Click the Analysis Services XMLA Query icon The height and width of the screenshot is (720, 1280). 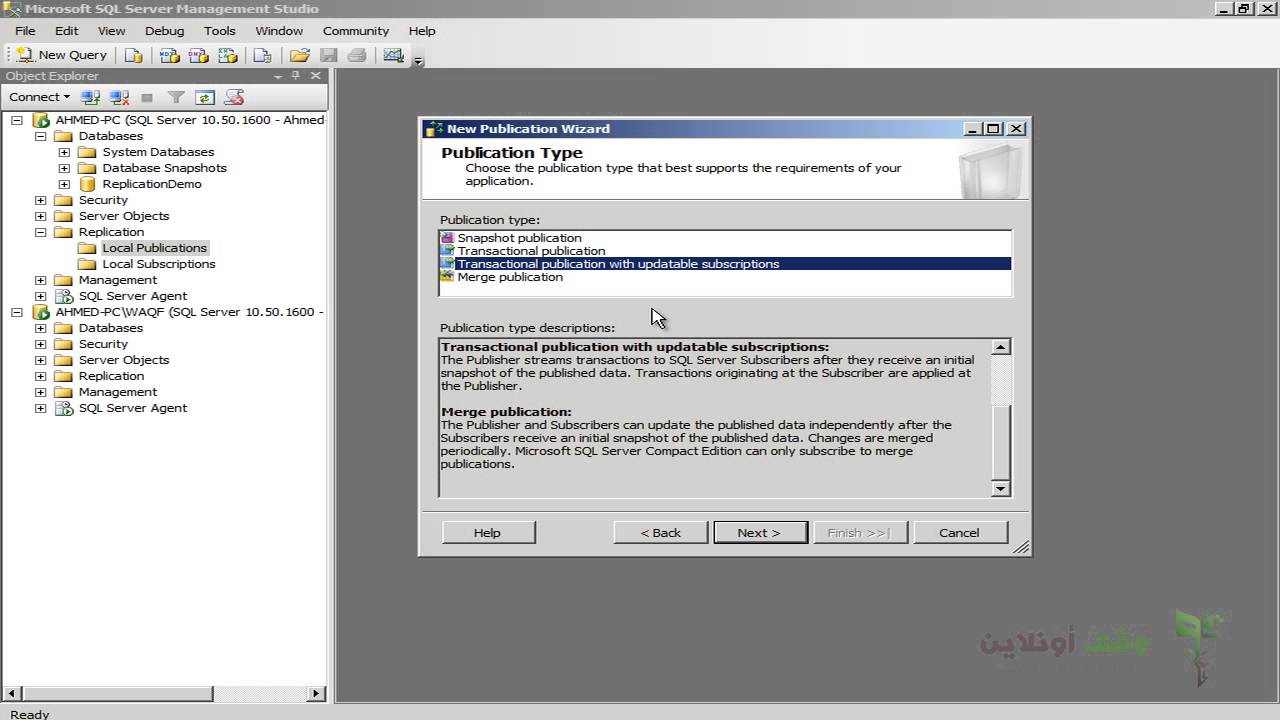click(x=228, y=55)
